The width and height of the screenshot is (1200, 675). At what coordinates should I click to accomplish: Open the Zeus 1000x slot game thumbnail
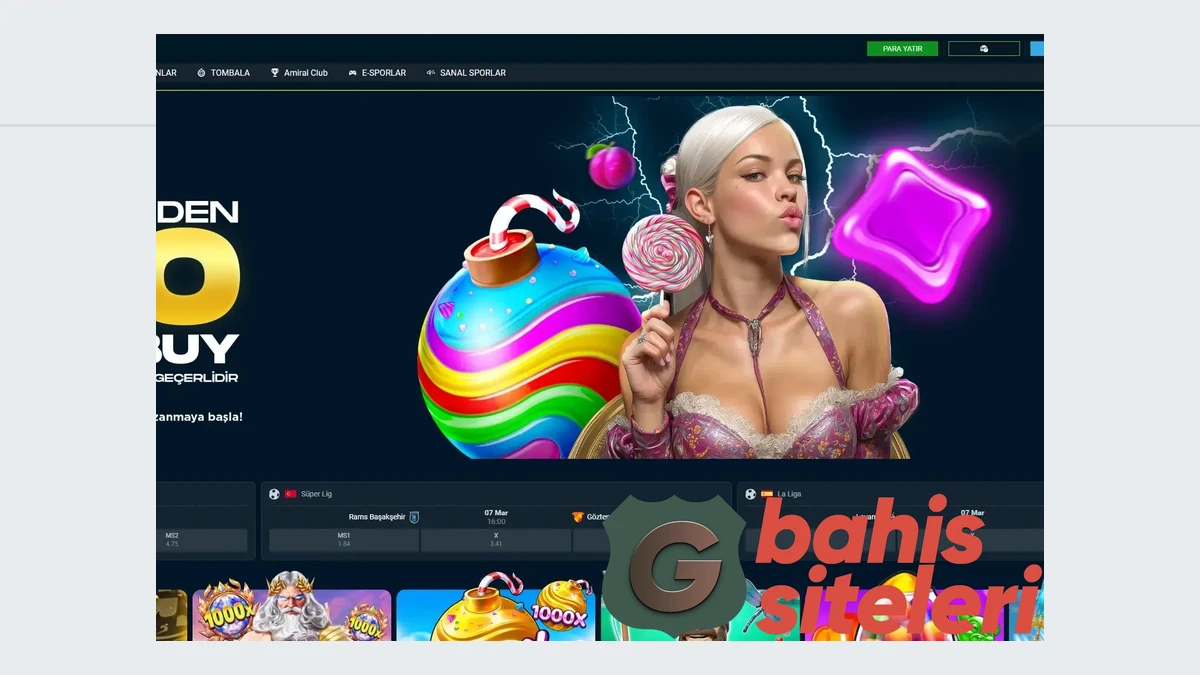291,614
